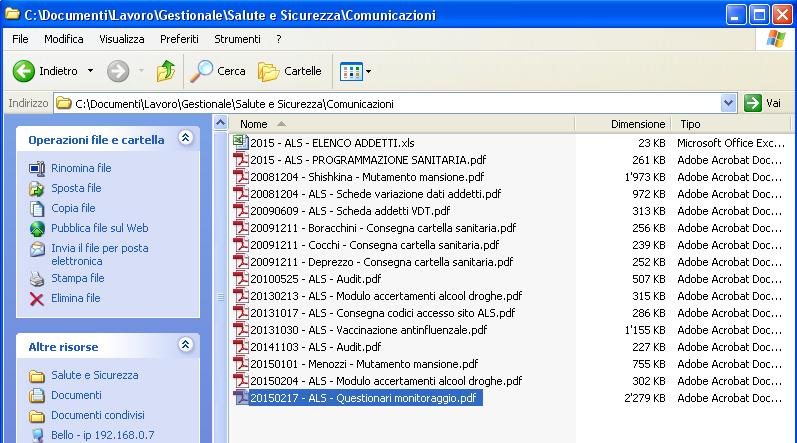Viewport: 797px width, 443px height.
Task: Click the PDF icon of PROGRAMMAZIONE SANITARIA.pdf
Action: 240,160
